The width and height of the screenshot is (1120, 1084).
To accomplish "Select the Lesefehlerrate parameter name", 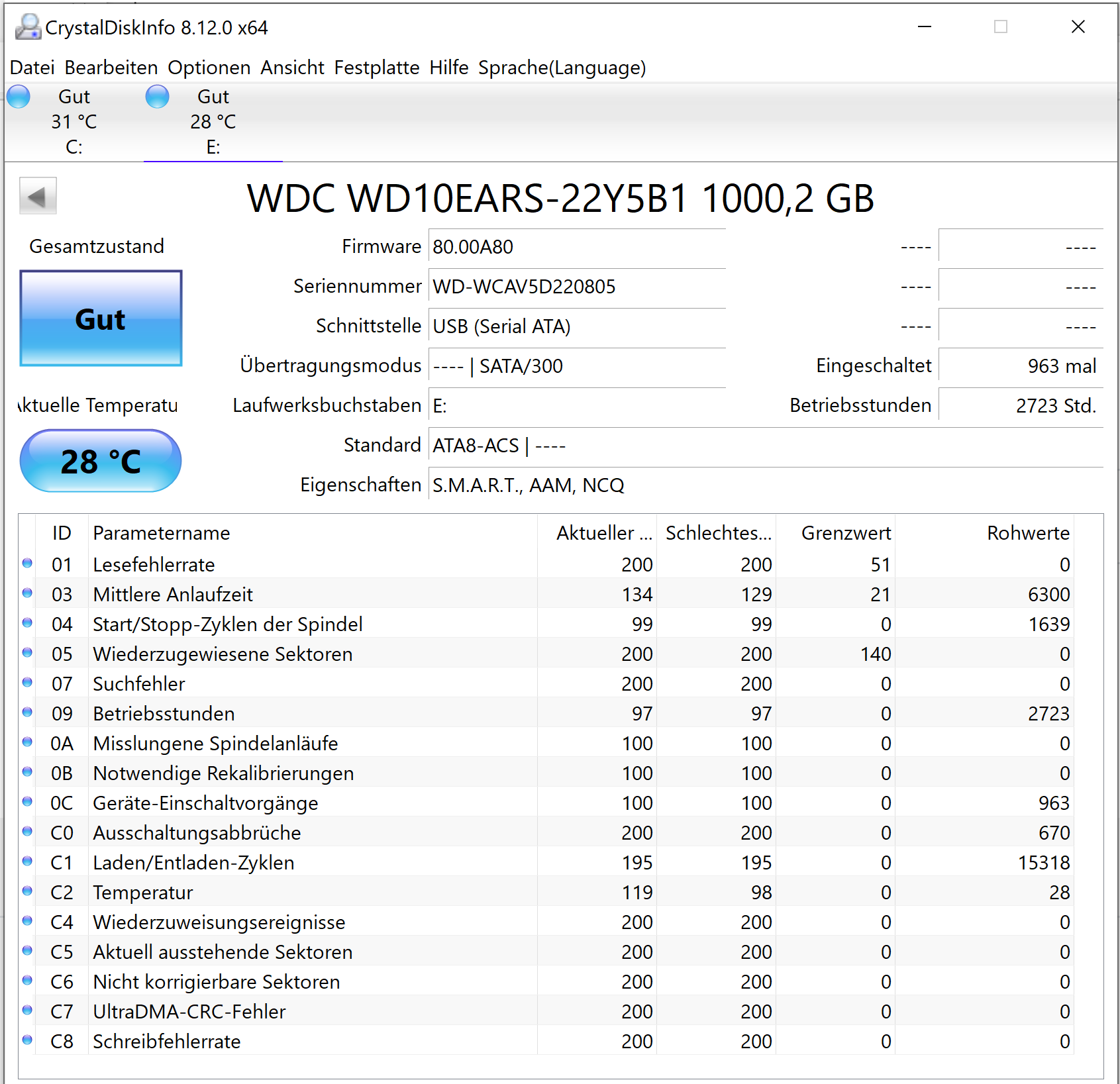I will (154, 565).
